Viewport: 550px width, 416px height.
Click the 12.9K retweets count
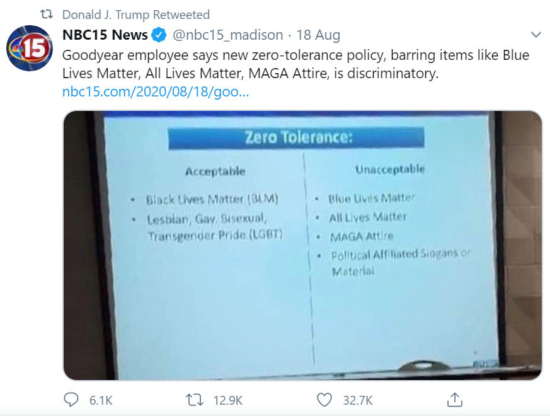(x=228, y=400)
